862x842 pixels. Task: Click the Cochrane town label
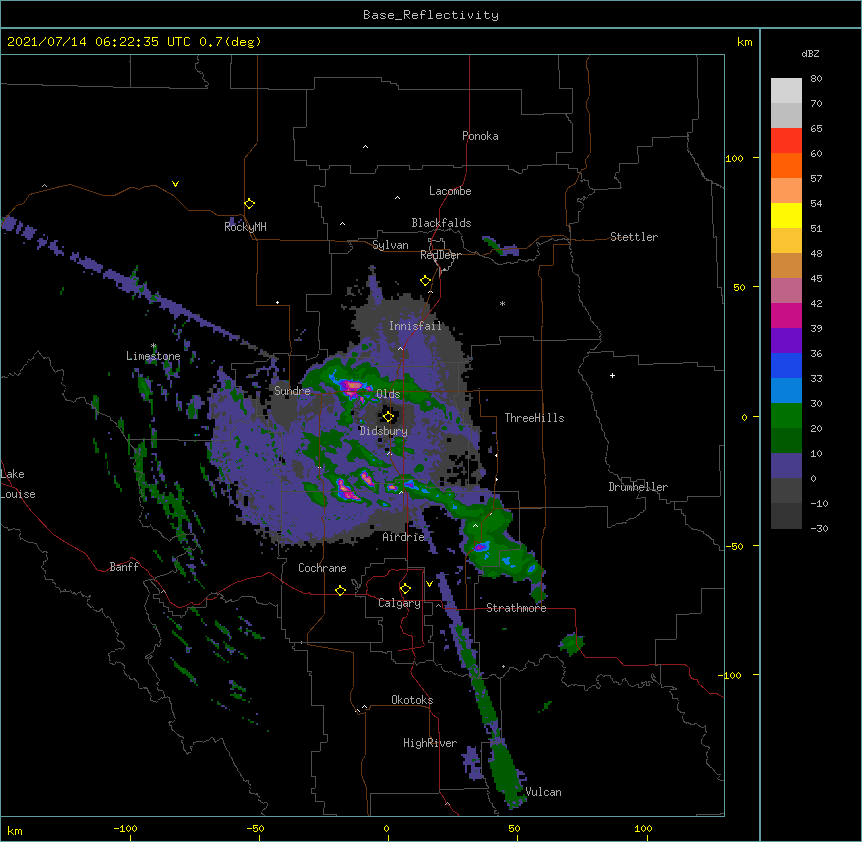pos(322,568)
